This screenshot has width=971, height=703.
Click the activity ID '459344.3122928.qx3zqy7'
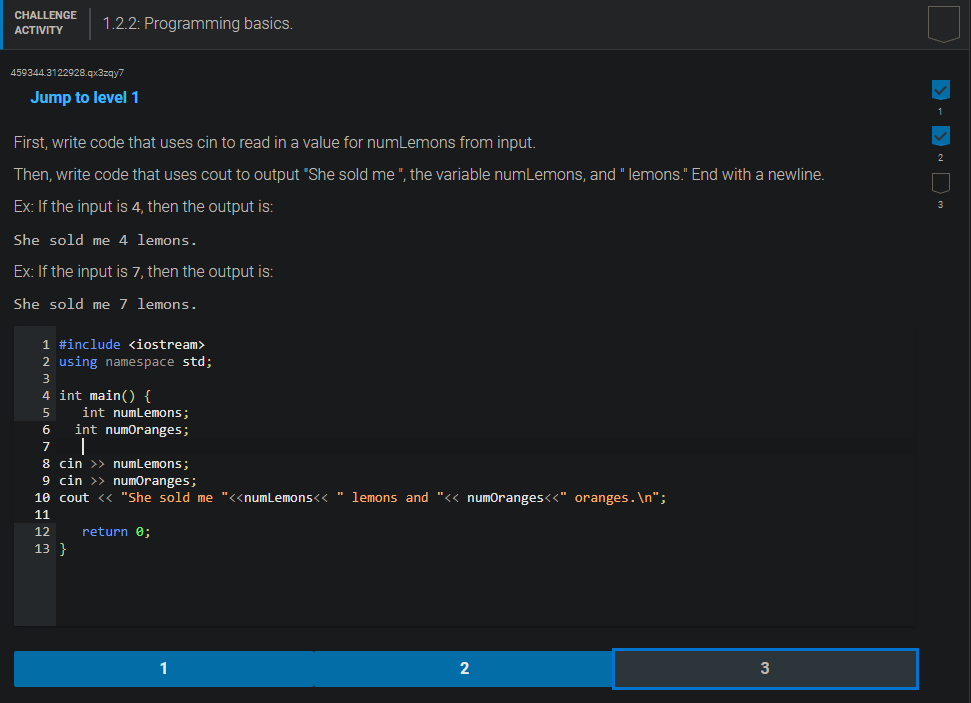click(x=67, y=72)
